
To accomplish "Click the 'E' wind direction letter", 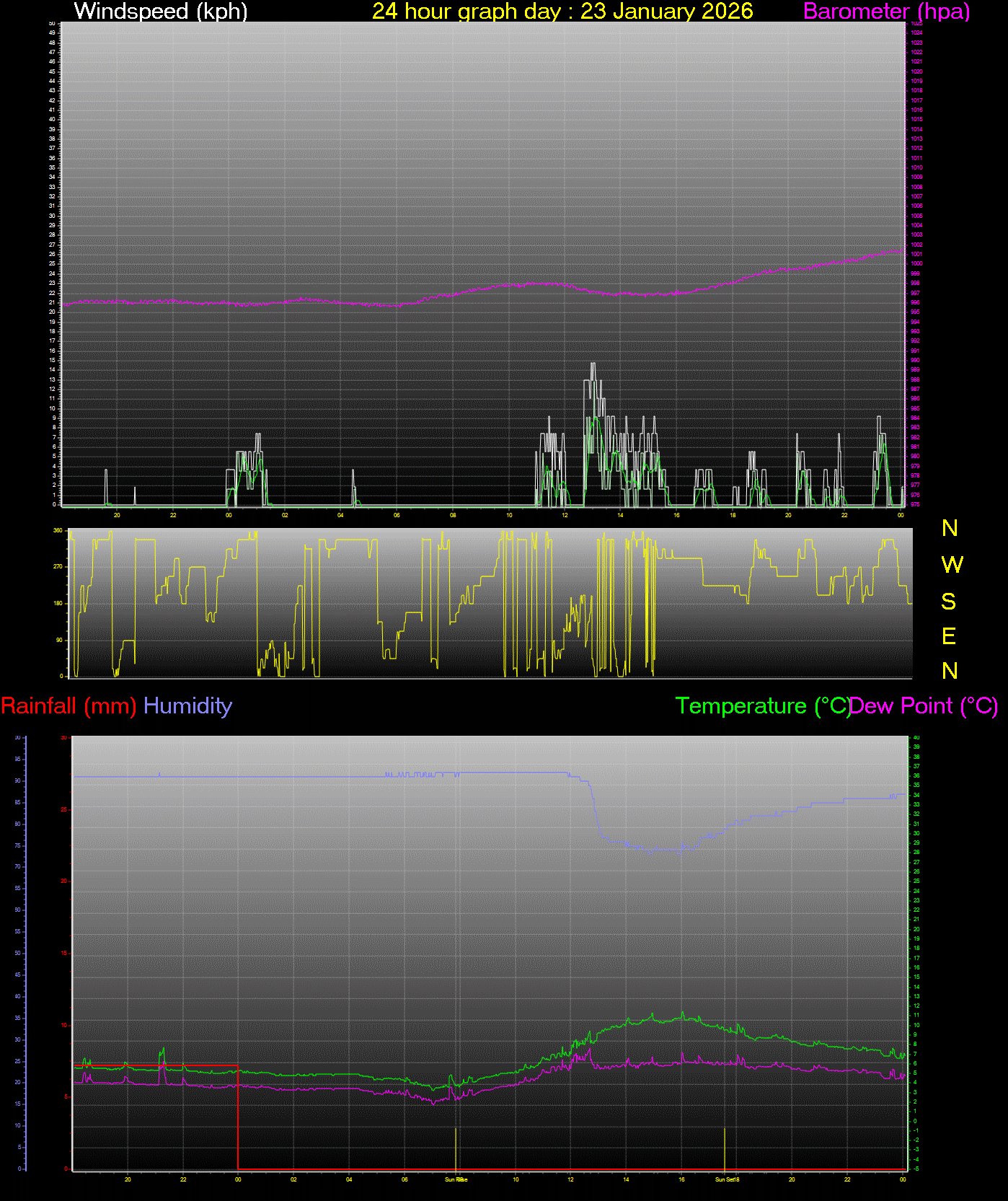I will click(x=949, y=636).
